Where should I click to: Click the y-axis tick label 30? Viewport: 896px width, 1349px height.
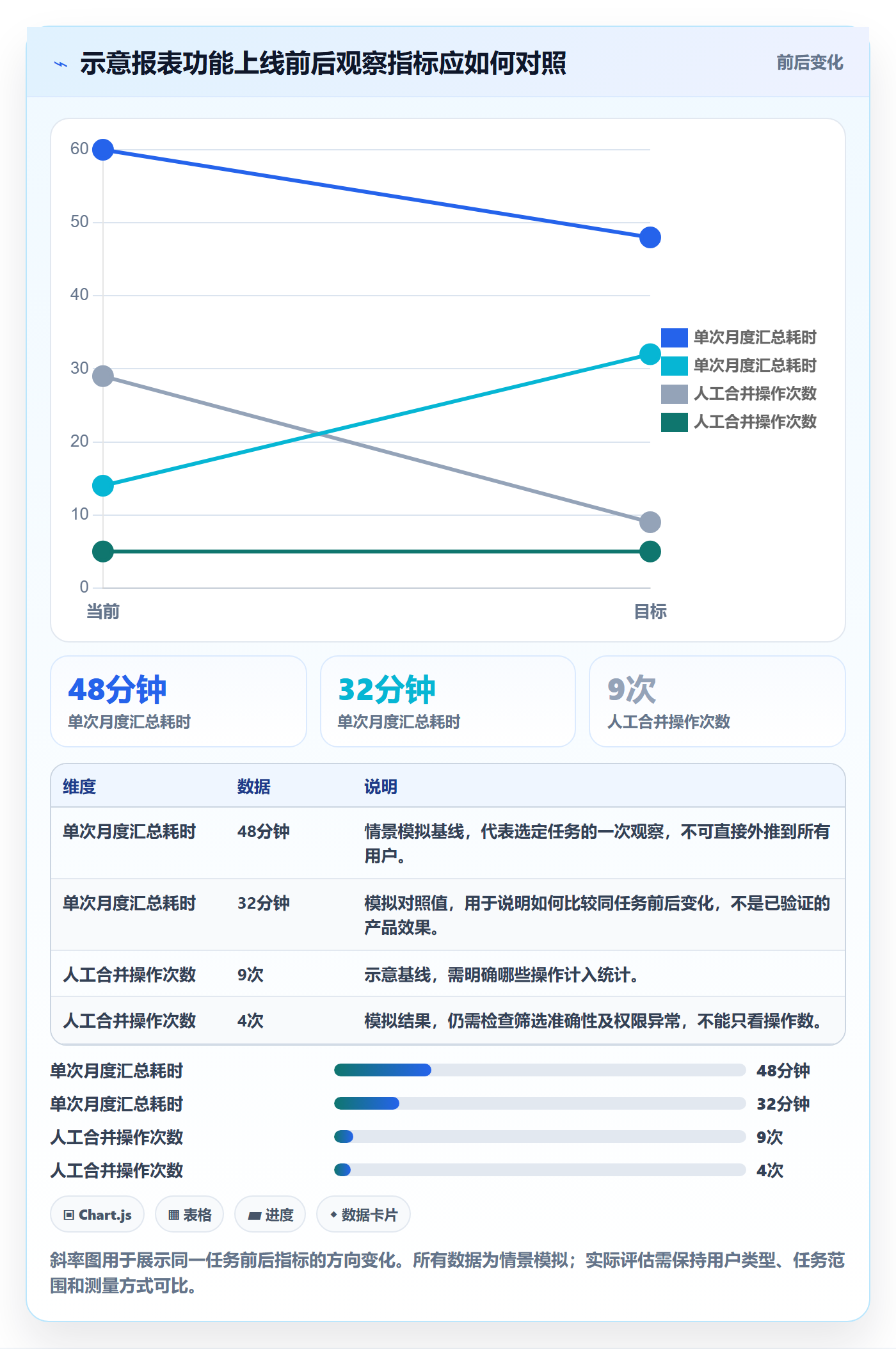tap(79, 369)
